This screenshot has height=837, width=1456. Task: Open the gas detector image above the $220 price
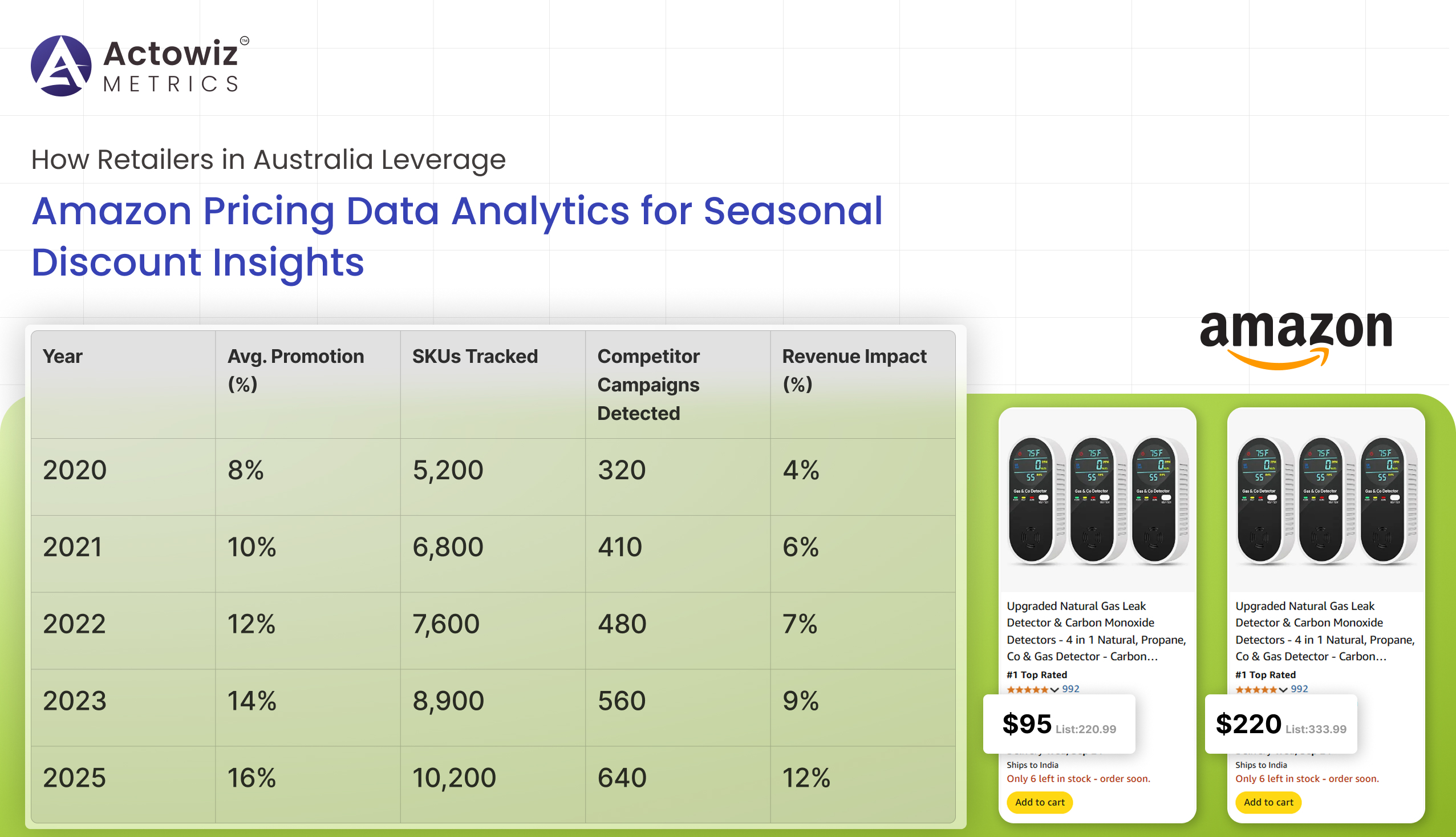pyautogui.click(x=1325, y=501)
